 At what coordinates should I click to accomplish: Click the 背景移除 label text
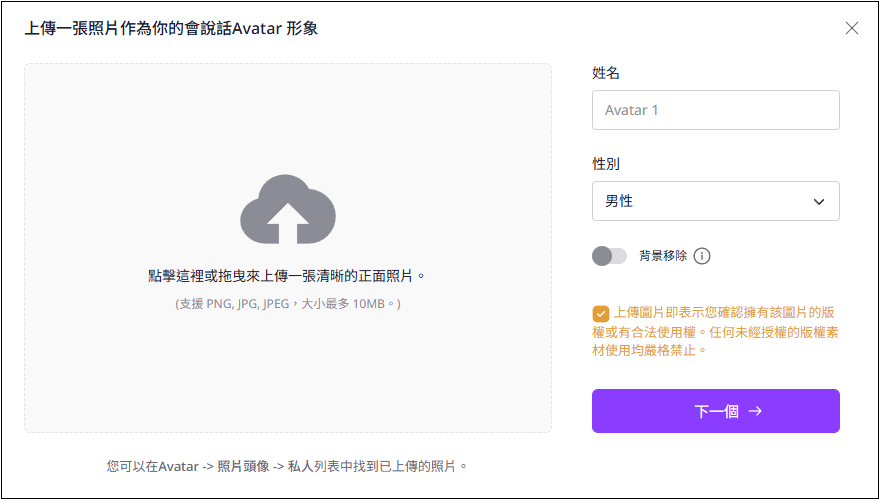coord(663,256)
